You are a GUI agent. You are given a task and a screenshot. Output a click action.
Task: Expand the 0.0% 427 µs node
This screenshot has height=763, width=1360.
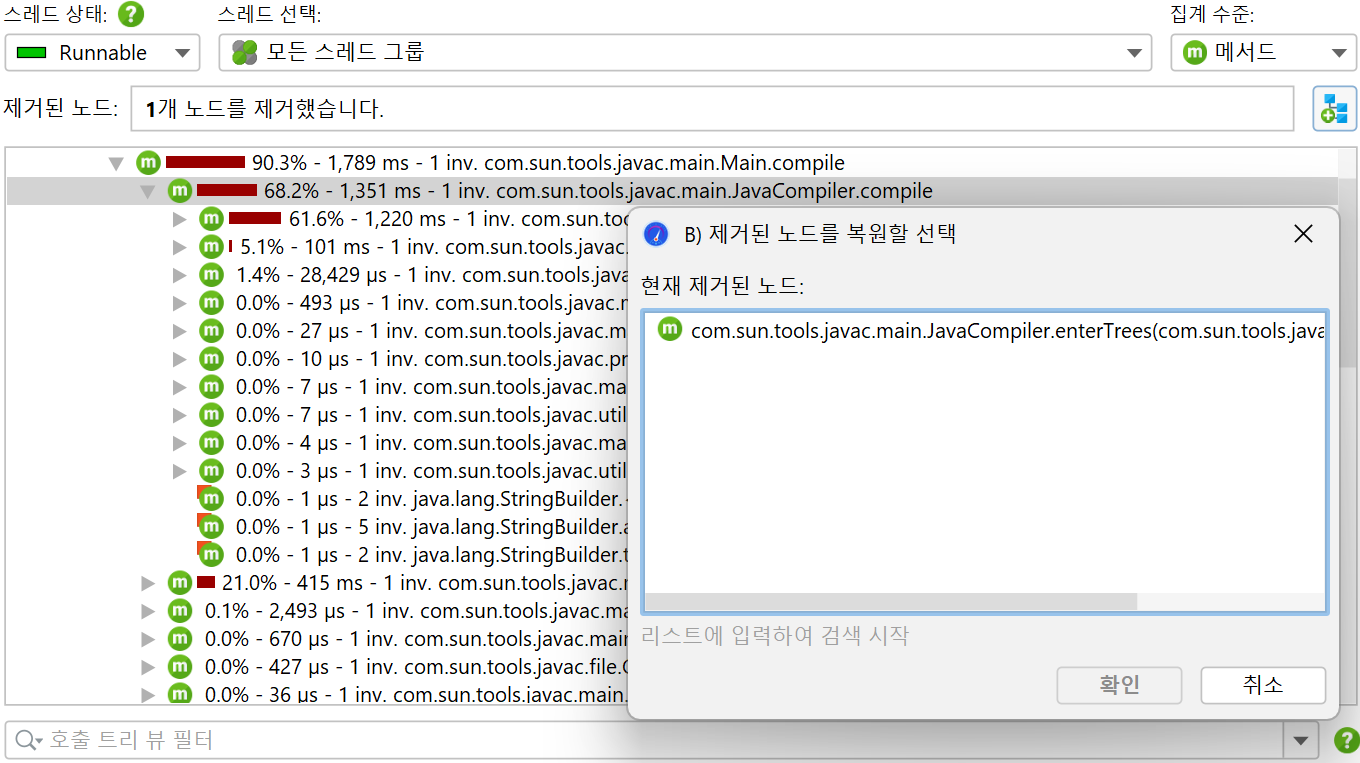pos(148,667)
